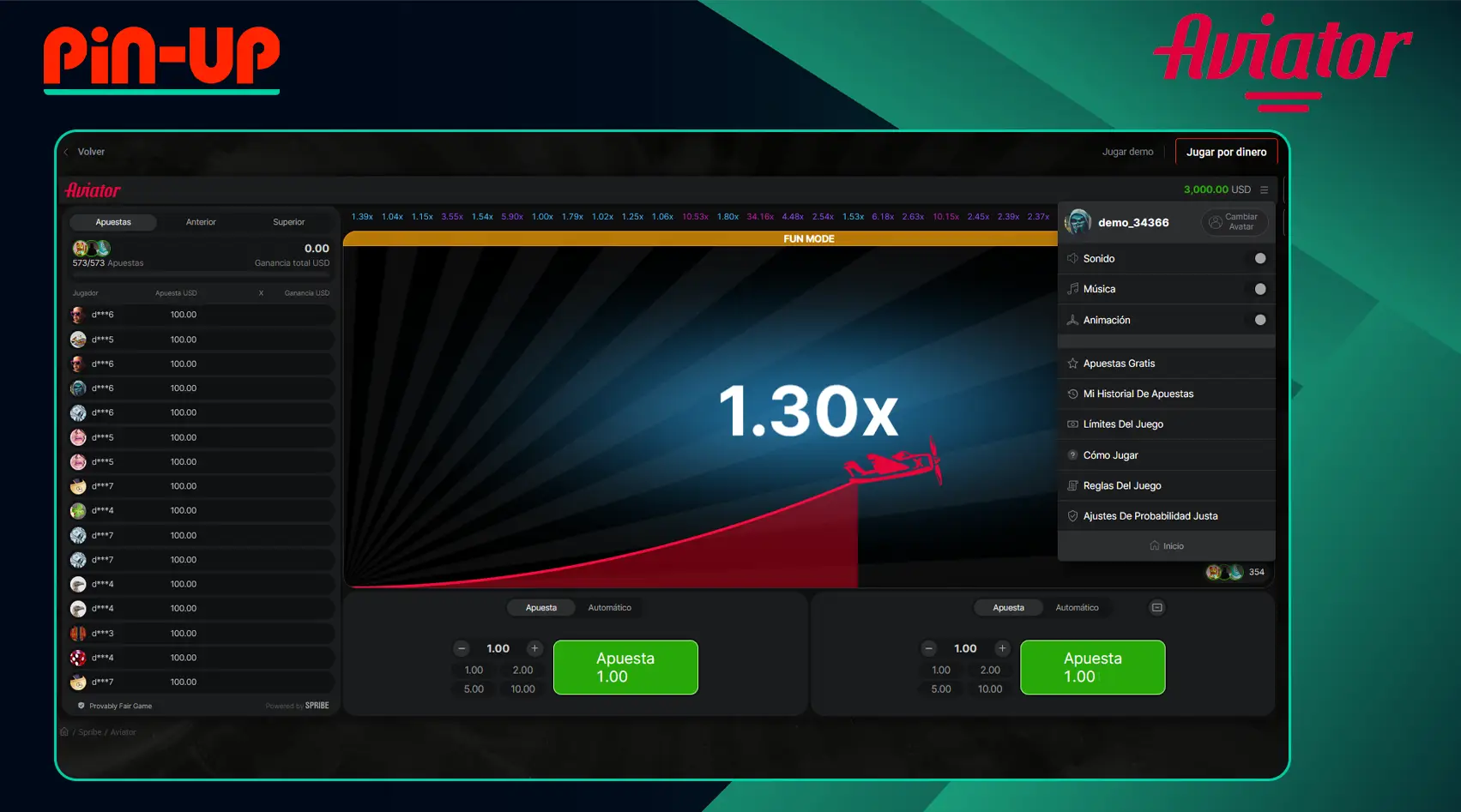
Task: Select Apuesta tab in left bet panel
Action: coord(541,608)
